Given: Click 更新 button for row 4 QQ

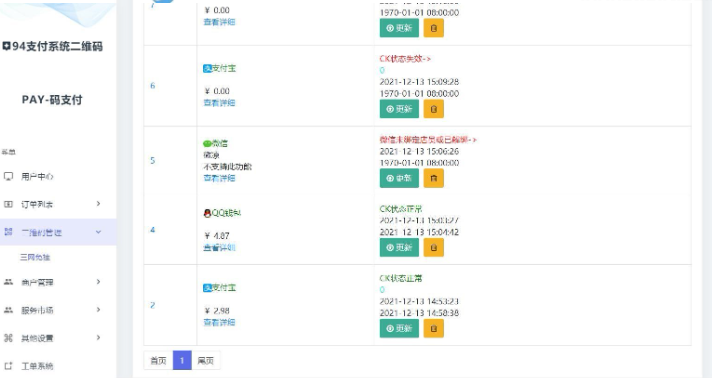Looking at the screenshot, I should coord(399,248).
